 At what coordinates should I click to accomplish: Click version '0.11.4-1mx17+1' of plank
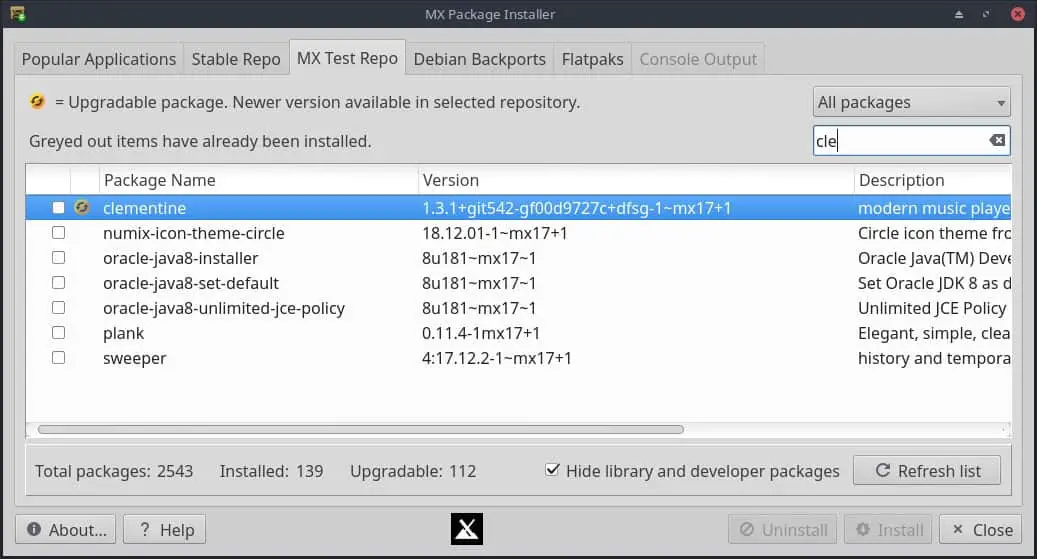click(x=481, y=333)
